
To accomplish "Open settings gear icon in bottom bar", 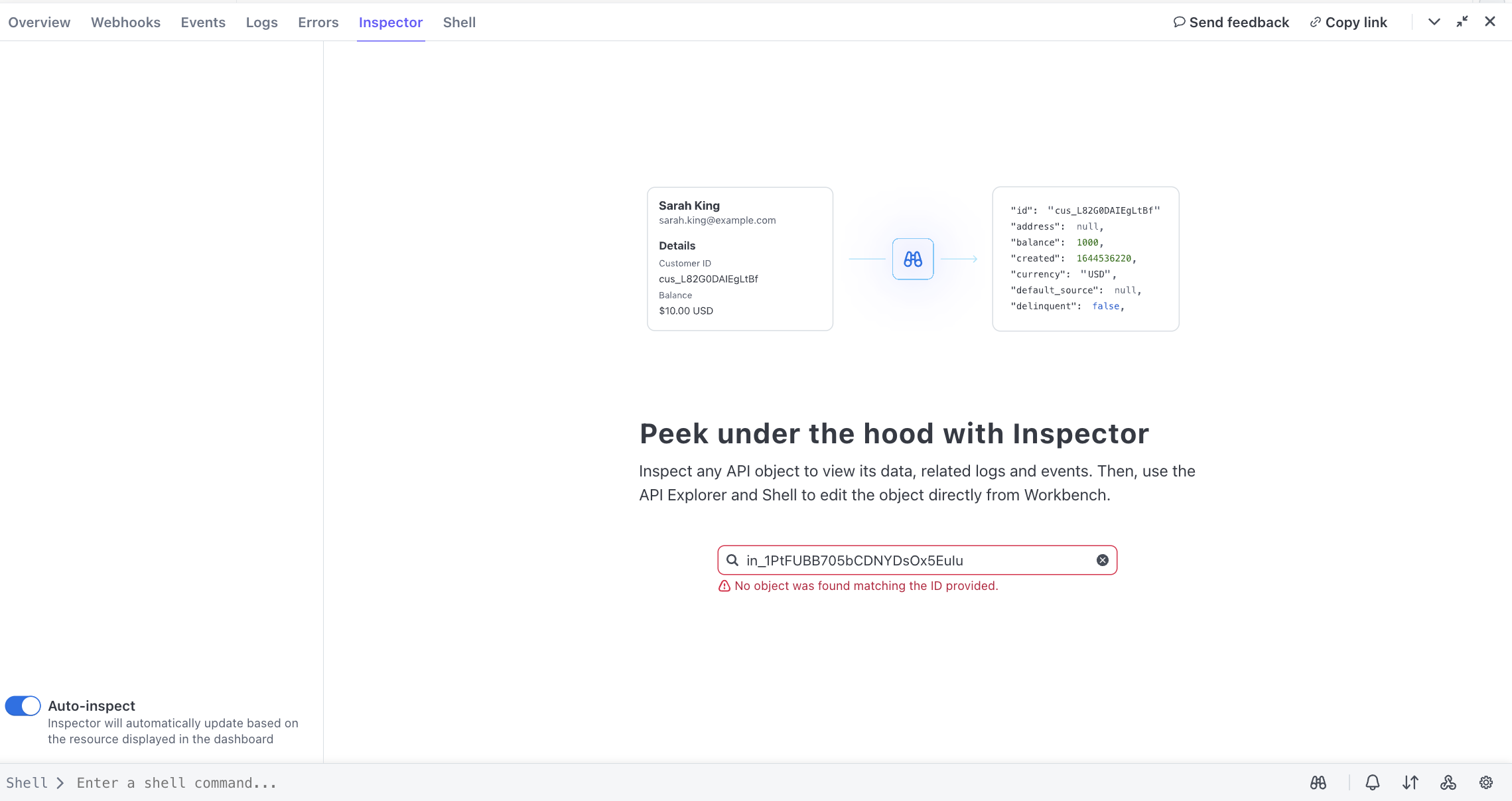I will point(1486,783).
